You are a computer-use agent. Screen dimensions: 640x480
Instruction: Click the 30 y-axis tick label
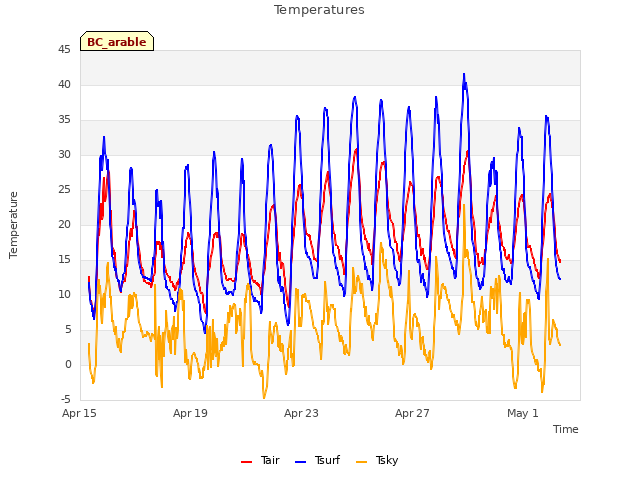click(64, 155)
